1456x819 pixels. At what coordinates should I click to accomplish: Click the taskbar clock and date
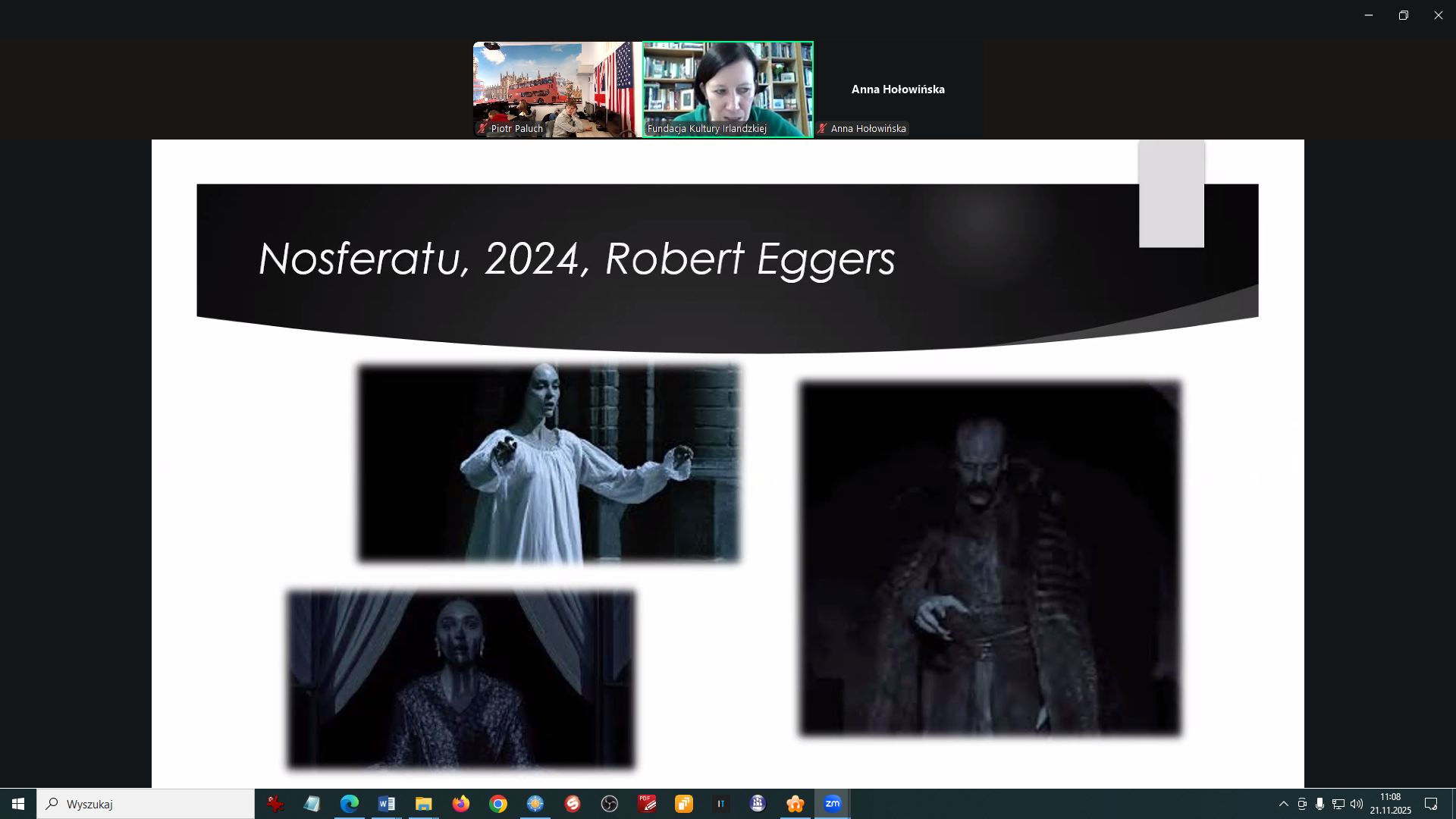[x=1390, y=804]
